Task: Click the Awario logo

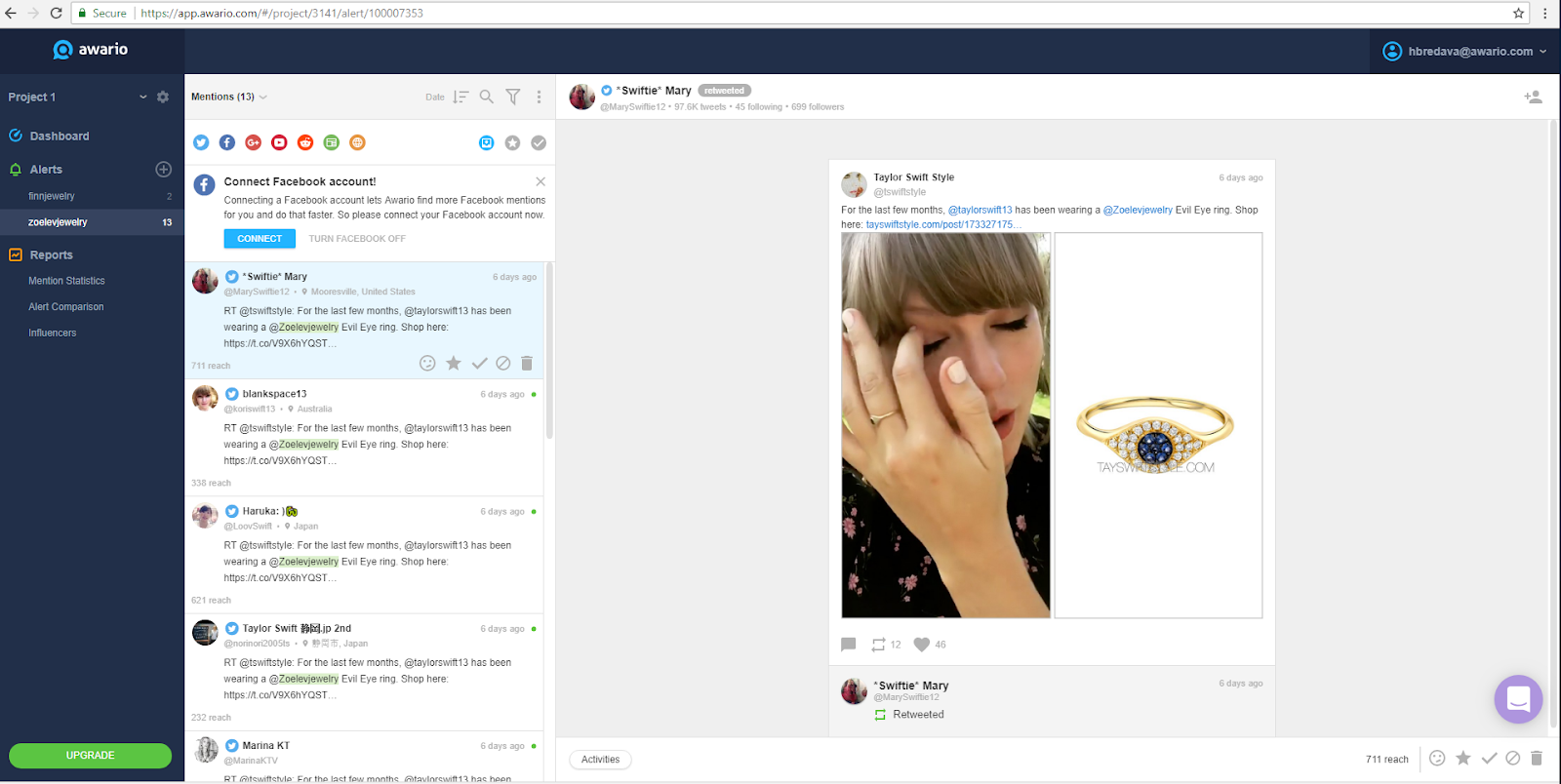Action: (90, 50)
